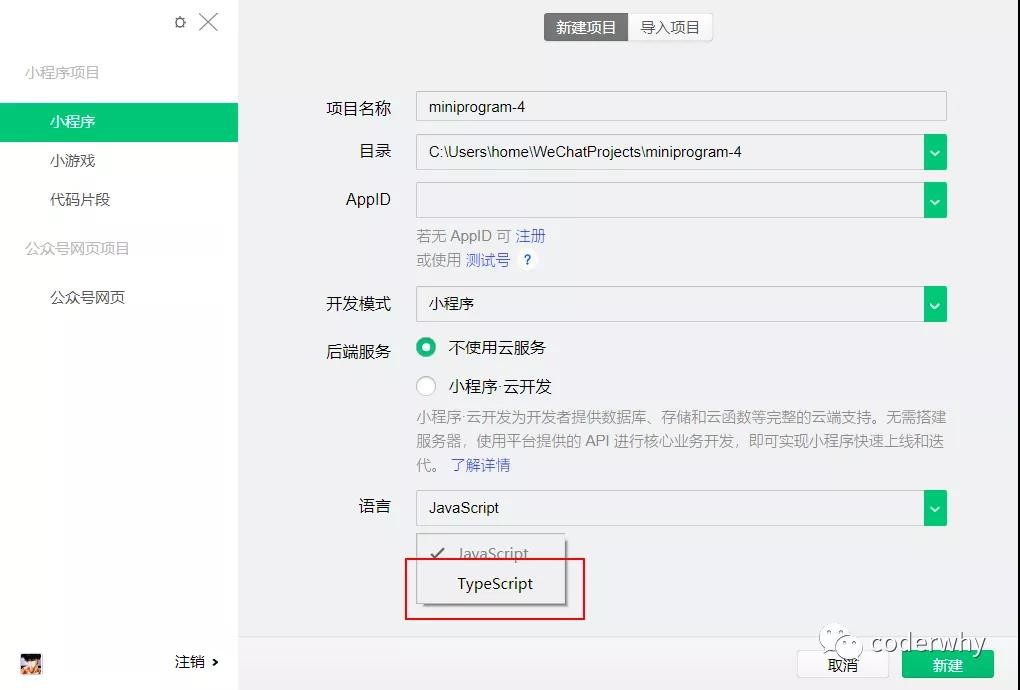Viewport: 1020px width, 690px height.
Task: Switch to the 新建项目 tab
Action: 585,27
